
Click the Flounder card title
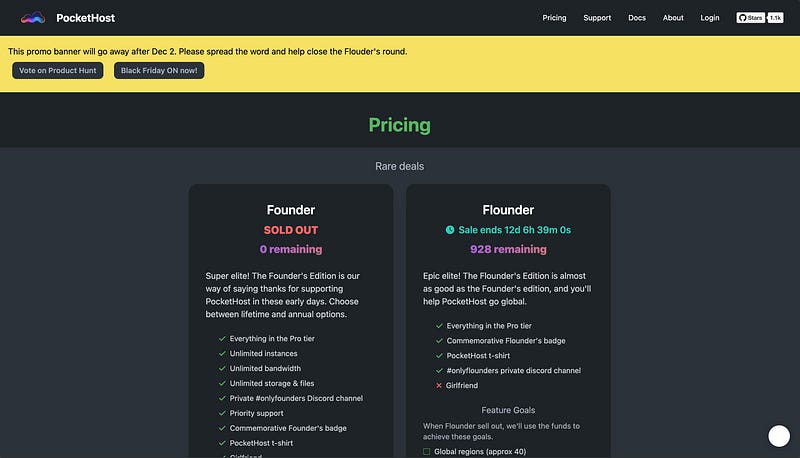(508, 210)
